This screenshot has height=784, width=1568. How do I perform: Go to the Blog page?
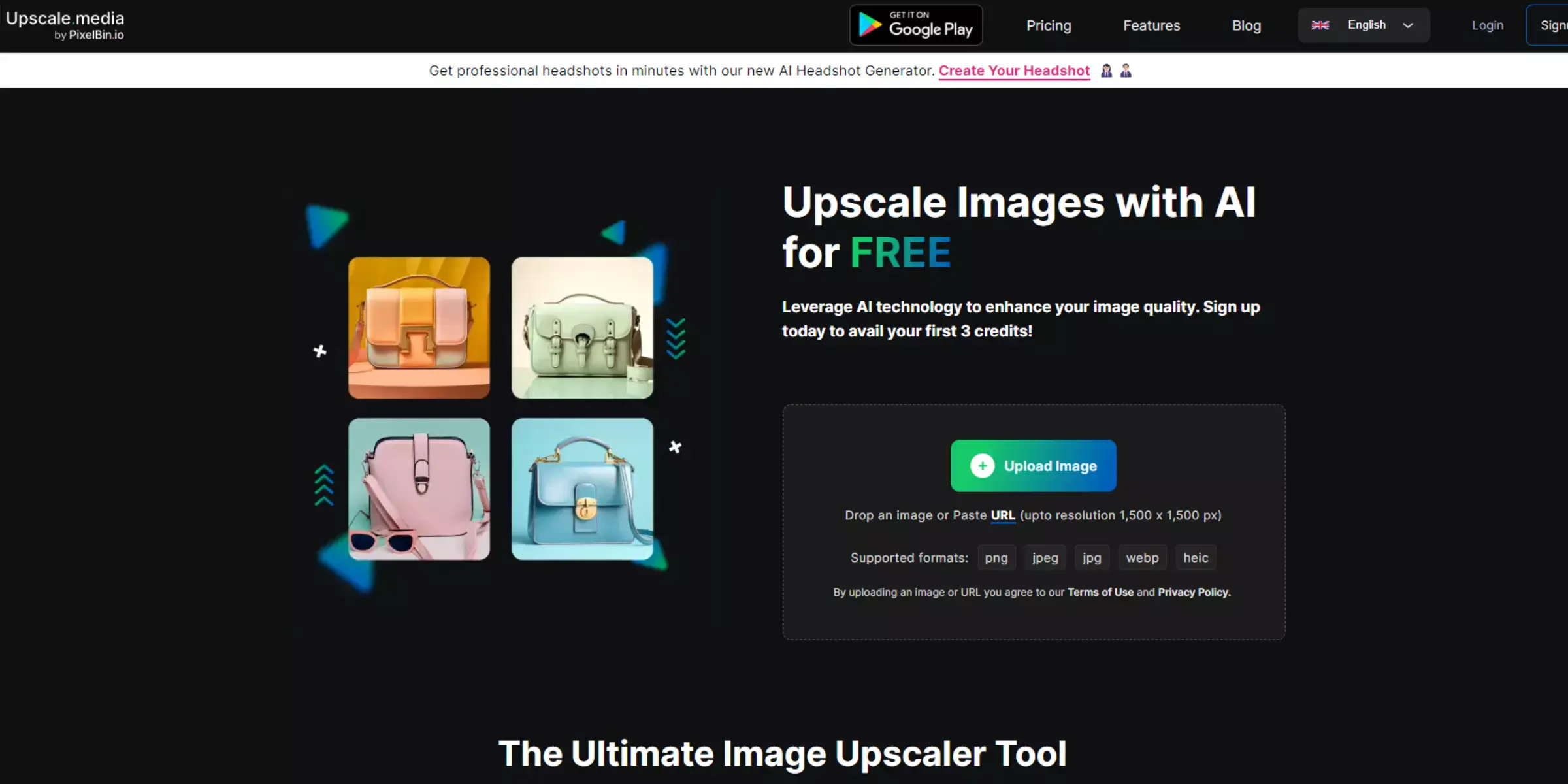[1247, 25]
